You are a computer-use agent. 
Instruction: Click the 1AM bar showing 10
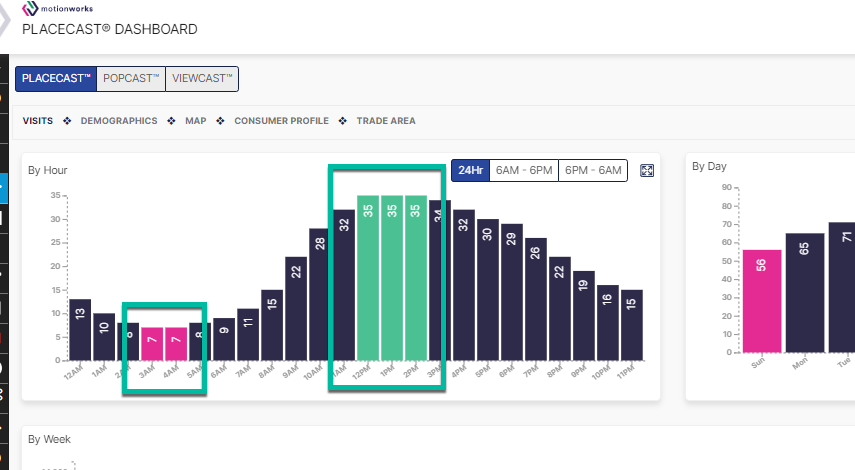(x=104, y=337)
